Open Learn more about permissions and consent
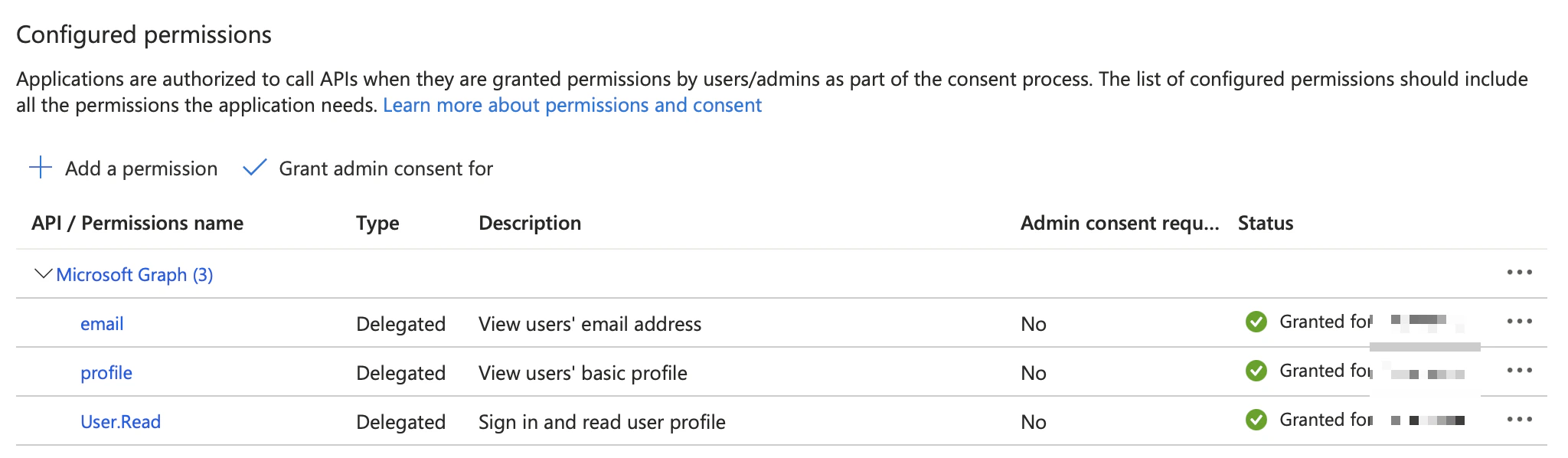 [572, 105]
